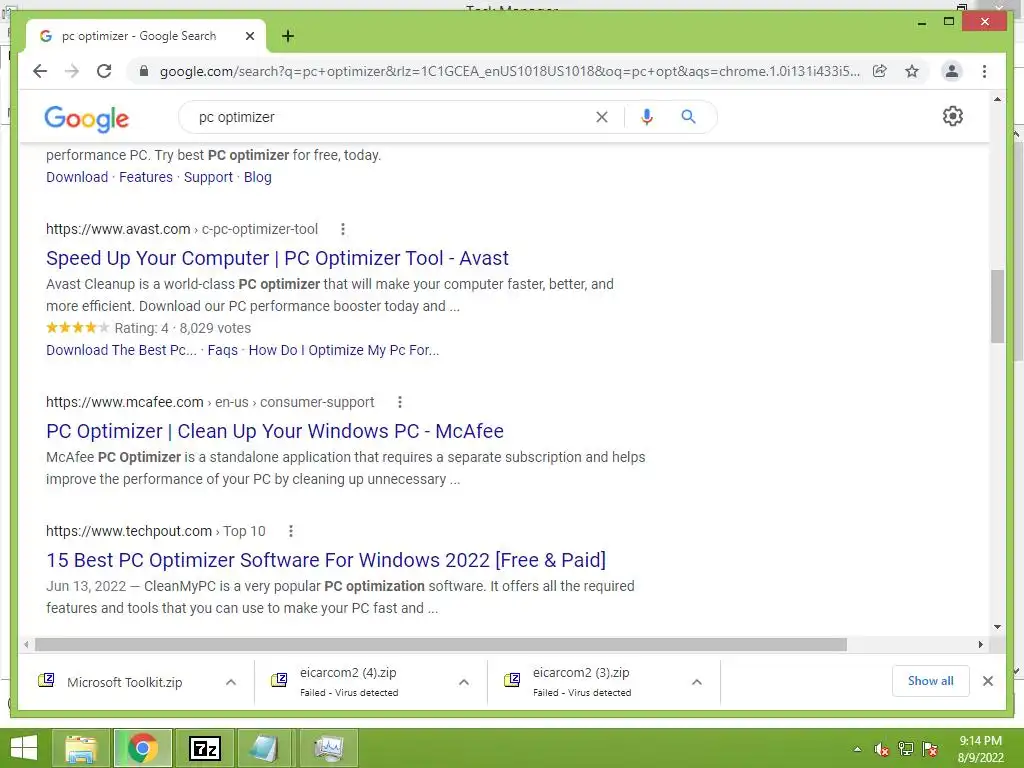This screenshot has width=1024, height=768.
Task: Focus the pc optimizer search field
Action: [x=392, y=117]
